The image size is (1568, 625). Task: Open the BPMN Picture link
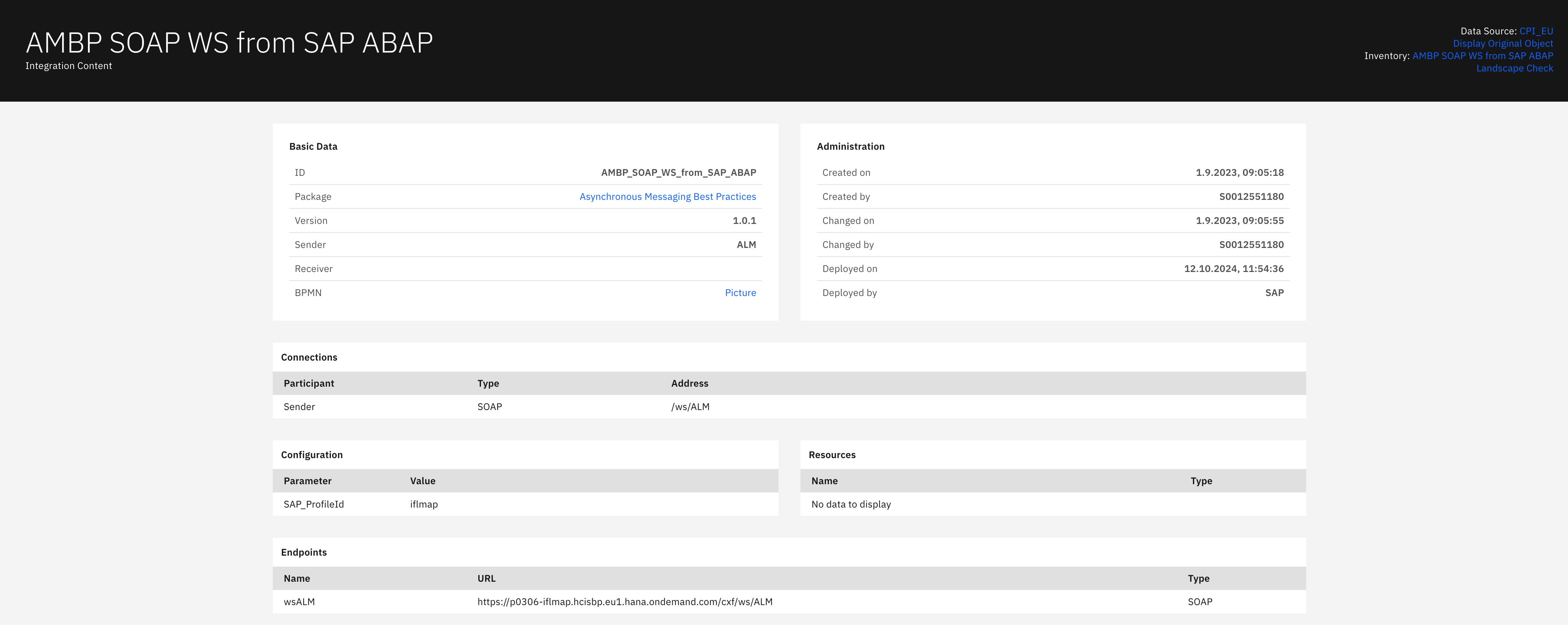tap(740, 293)
